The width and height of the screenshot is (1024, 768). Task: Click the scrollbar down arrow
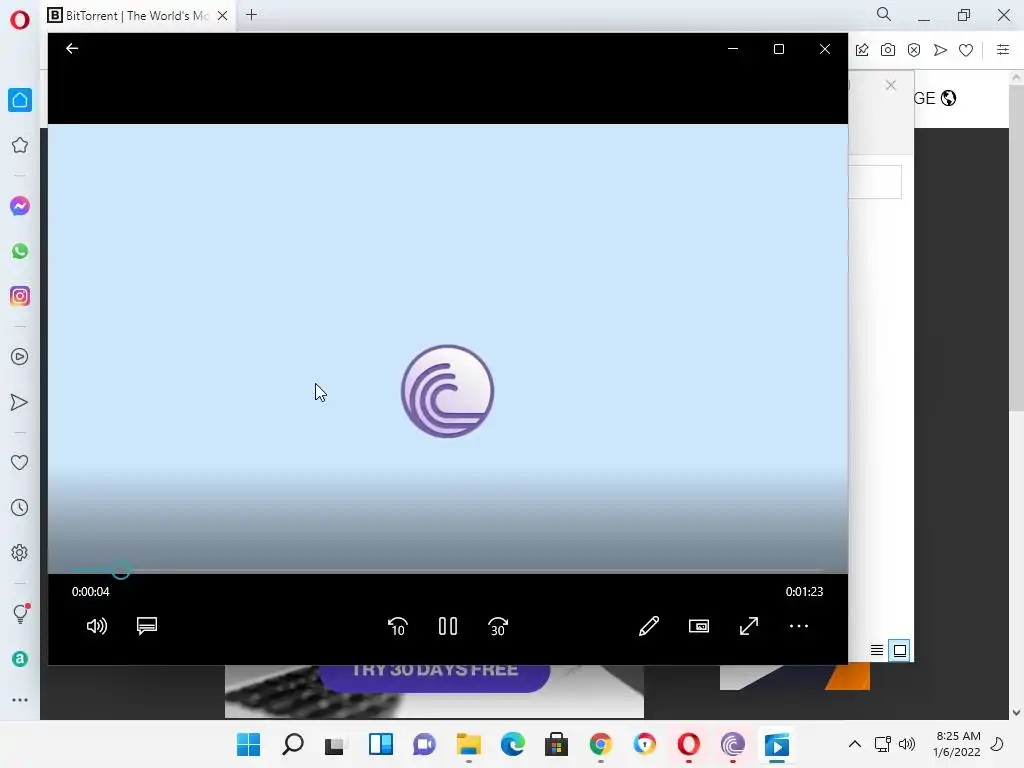(1016, 712)
